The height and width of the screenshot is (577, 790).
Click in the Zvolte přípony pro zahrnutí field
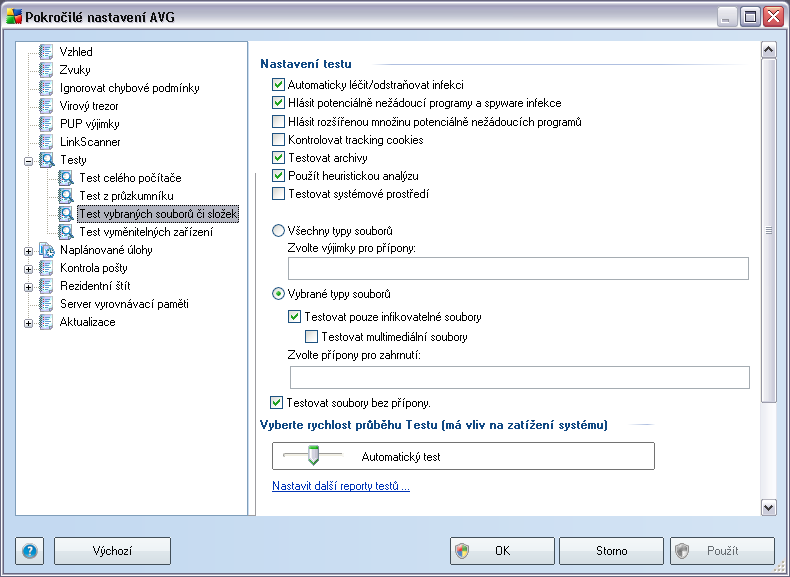[x=519, y=377]
